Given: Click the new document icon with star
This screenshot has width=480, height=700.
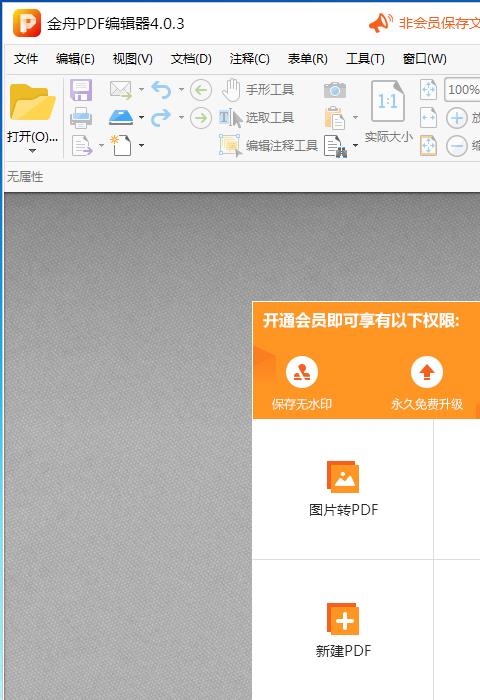Looking at the screenshot, I should 121,146.
